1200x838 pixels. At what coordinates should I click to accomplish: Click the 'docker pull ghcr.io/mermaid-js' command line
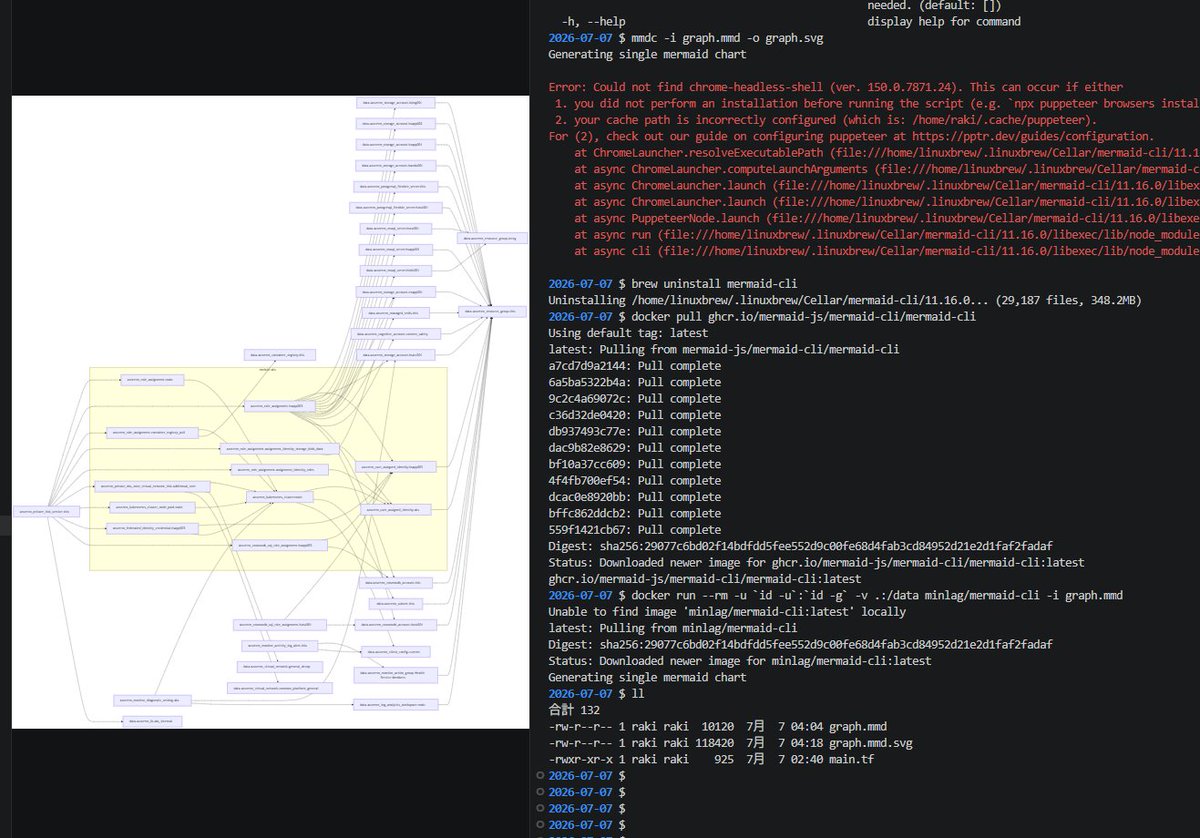803,316
